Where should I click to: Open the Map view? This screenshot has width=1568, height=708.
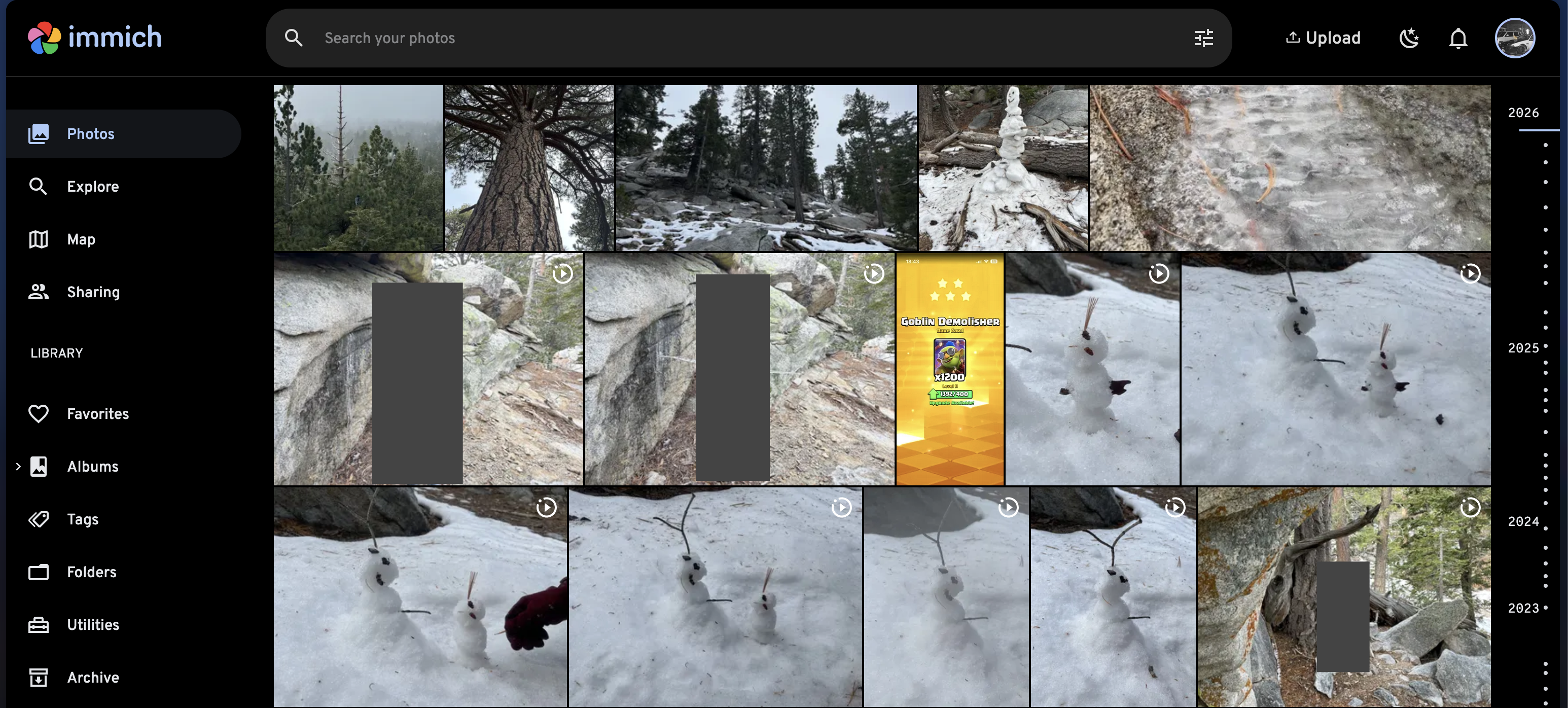pos(81,239)
